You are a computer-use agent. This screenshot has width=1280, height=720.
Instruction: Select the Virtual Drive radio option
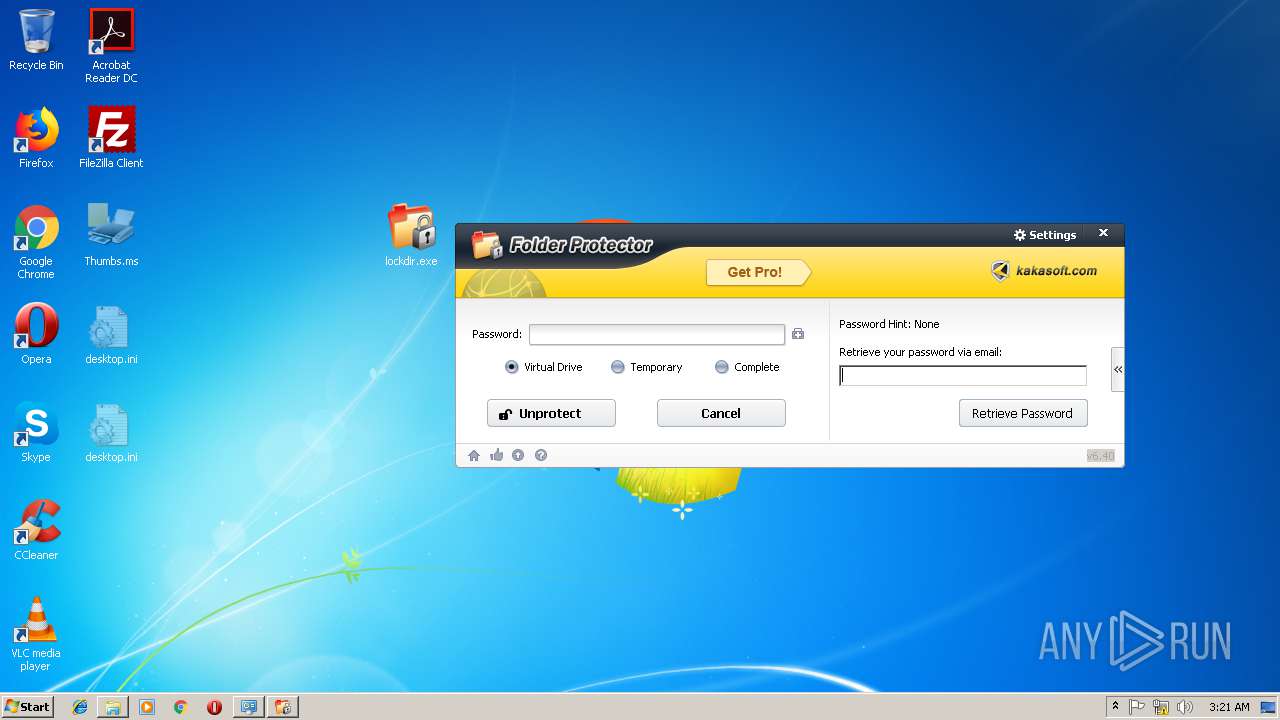pos(544,367)
